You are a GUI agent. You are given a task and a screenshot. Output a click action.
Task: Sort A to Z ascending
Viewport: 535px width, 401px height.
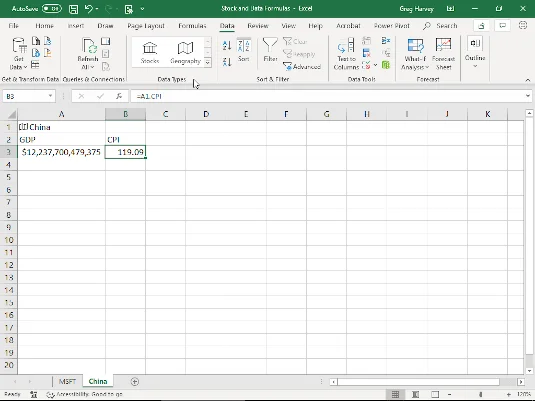click(227, 45)
